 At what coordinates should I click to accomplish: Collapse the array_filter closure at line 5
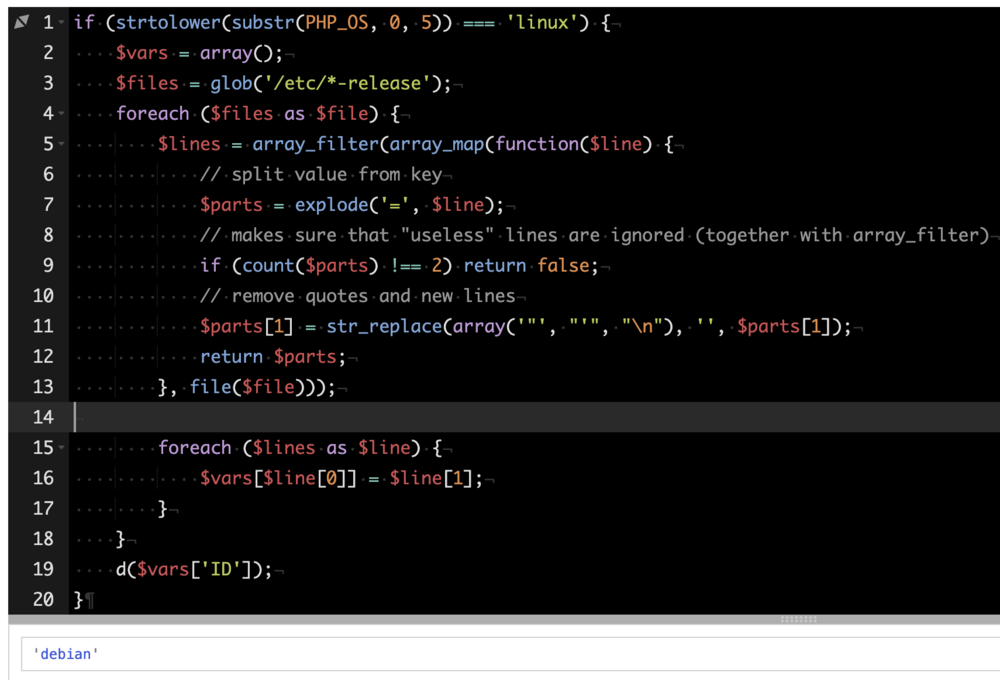(62, 145)
